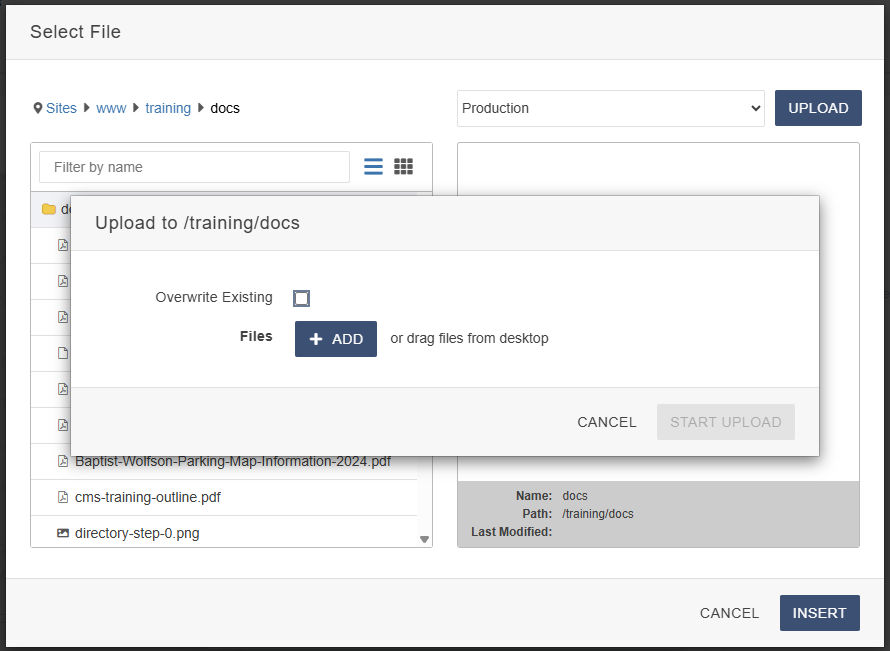890x651 pixels.
Task: Click the UPLOAD button
Action: point(818,108)
